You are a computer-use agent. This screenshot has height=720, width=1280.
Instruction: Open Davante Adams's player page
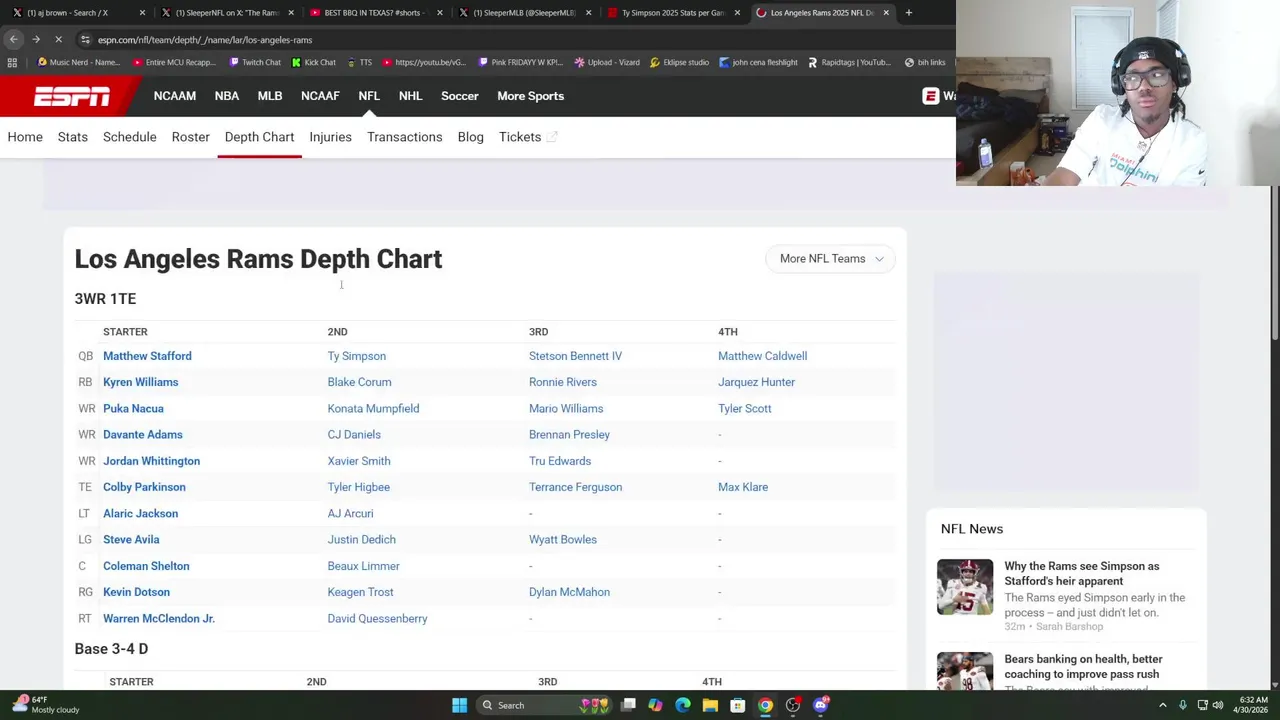click(x=143, y=434)
